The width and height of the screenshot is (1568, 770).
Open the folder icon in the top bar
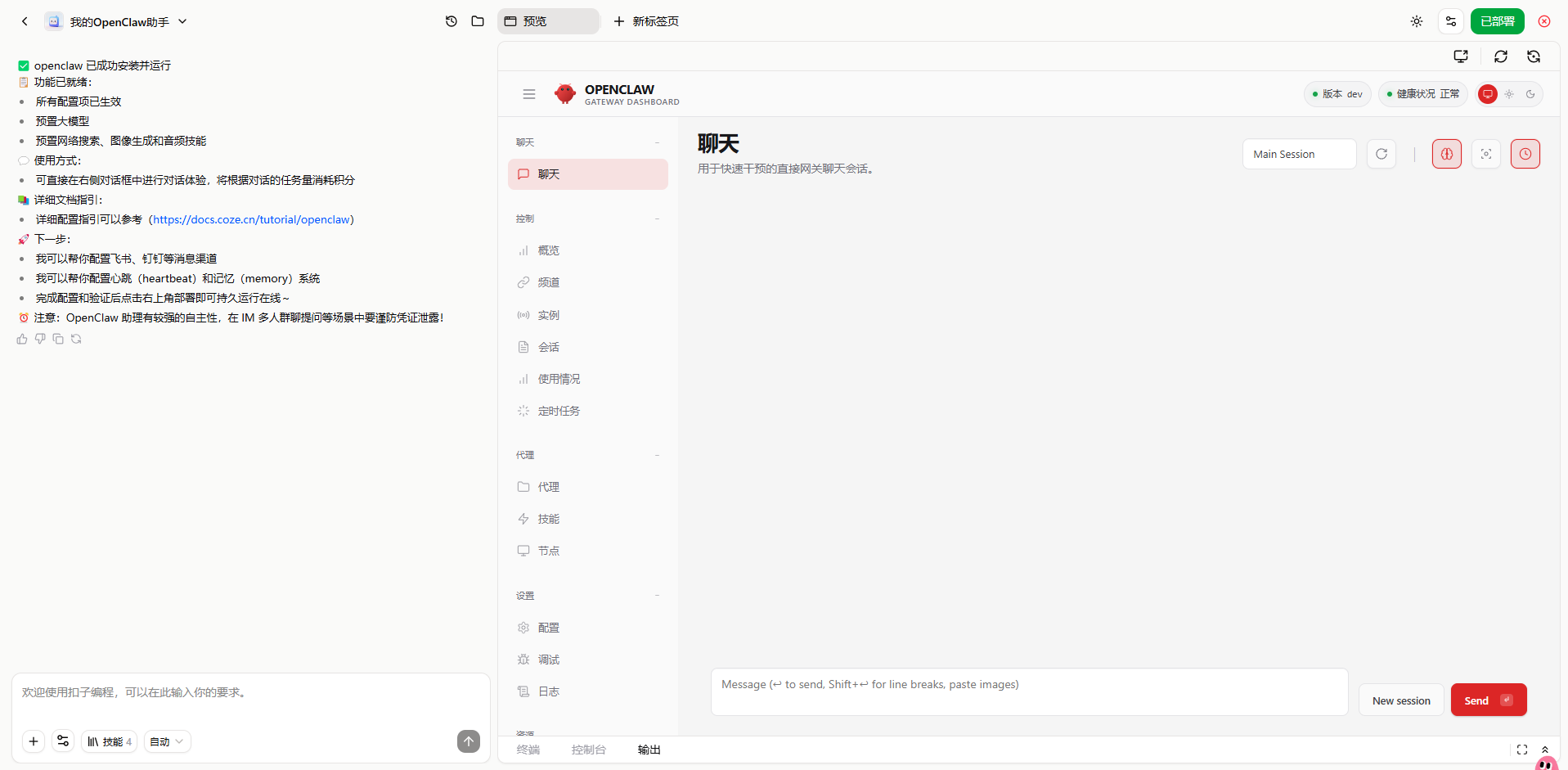(478, 21)
